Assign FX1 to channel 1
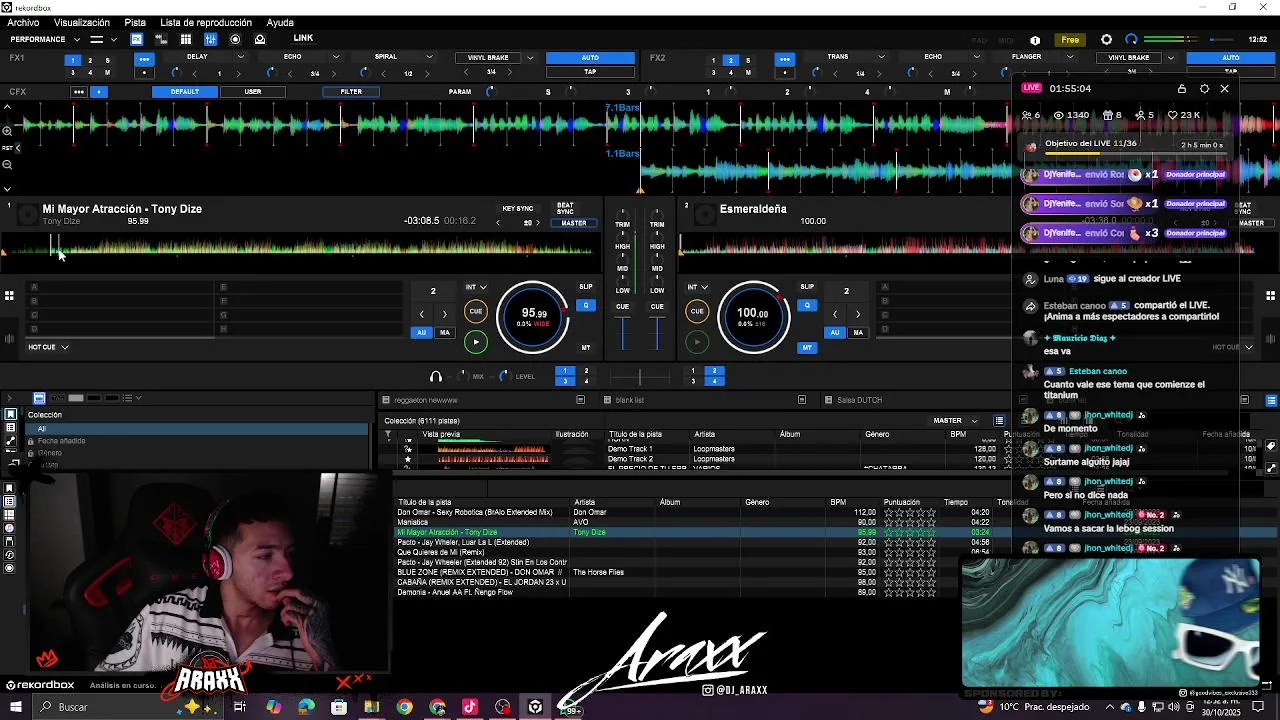Screen dimensions: 1280x720 (x=72, y=60)
